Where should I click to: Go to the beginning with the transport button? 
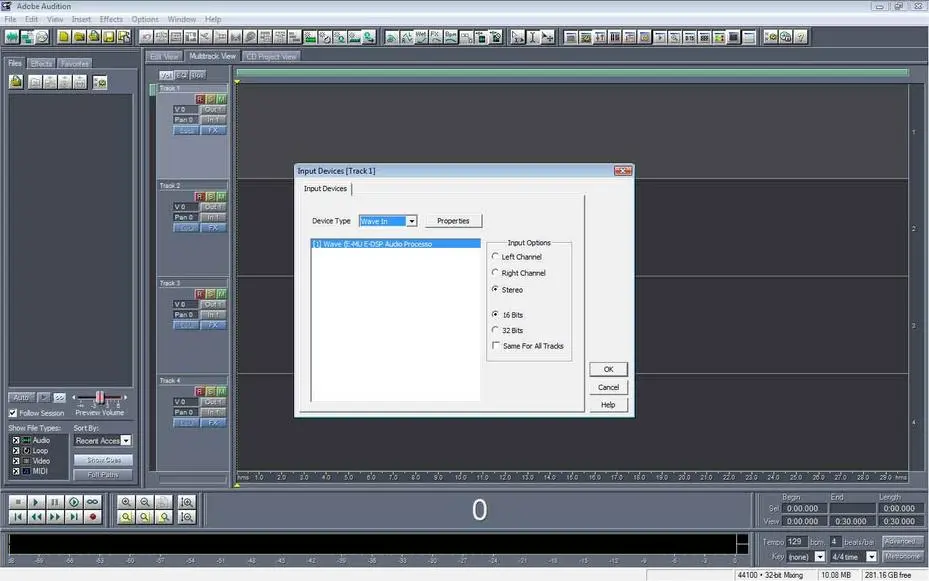point(18,517)
